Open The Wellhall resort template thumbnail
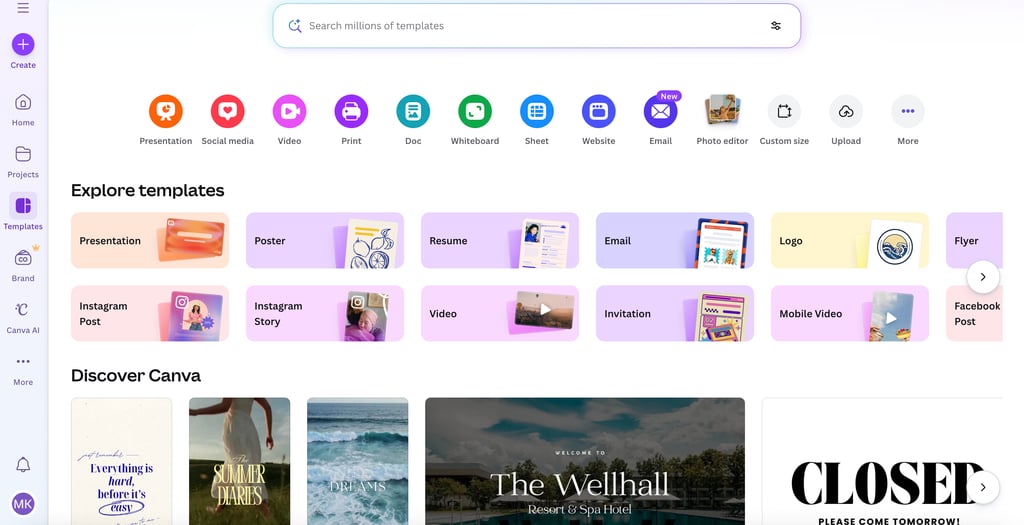 (584, 461)
